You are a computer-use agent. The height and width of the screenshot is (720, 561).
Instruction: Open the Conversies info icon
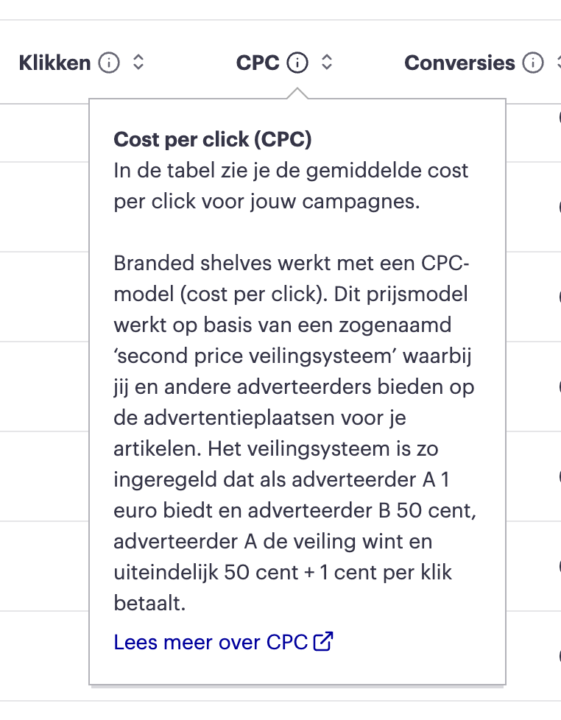click(x=533, y=63)
